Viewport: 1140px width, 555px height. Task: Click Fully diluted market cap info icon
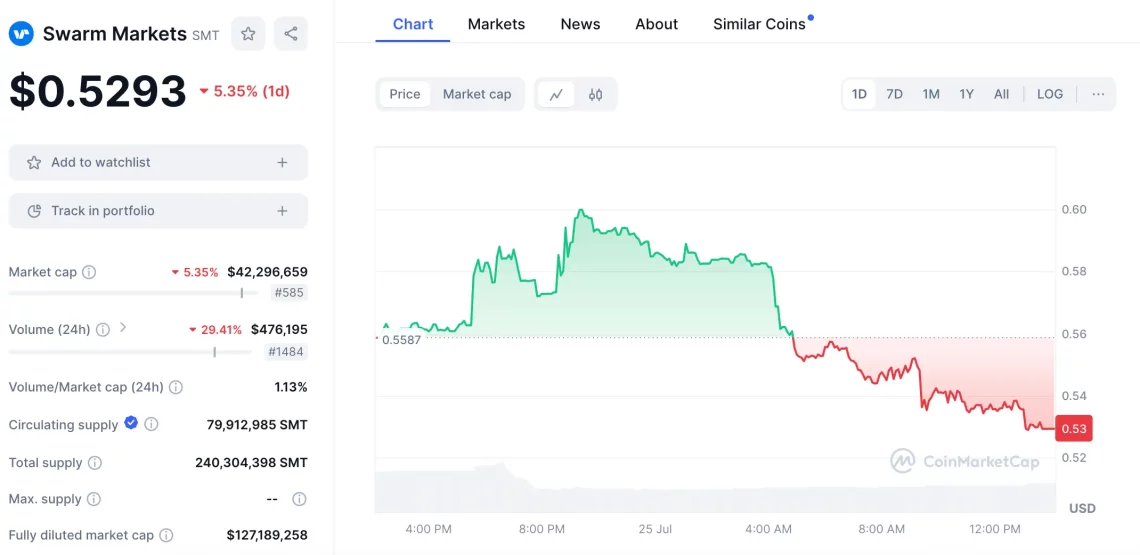166,535
